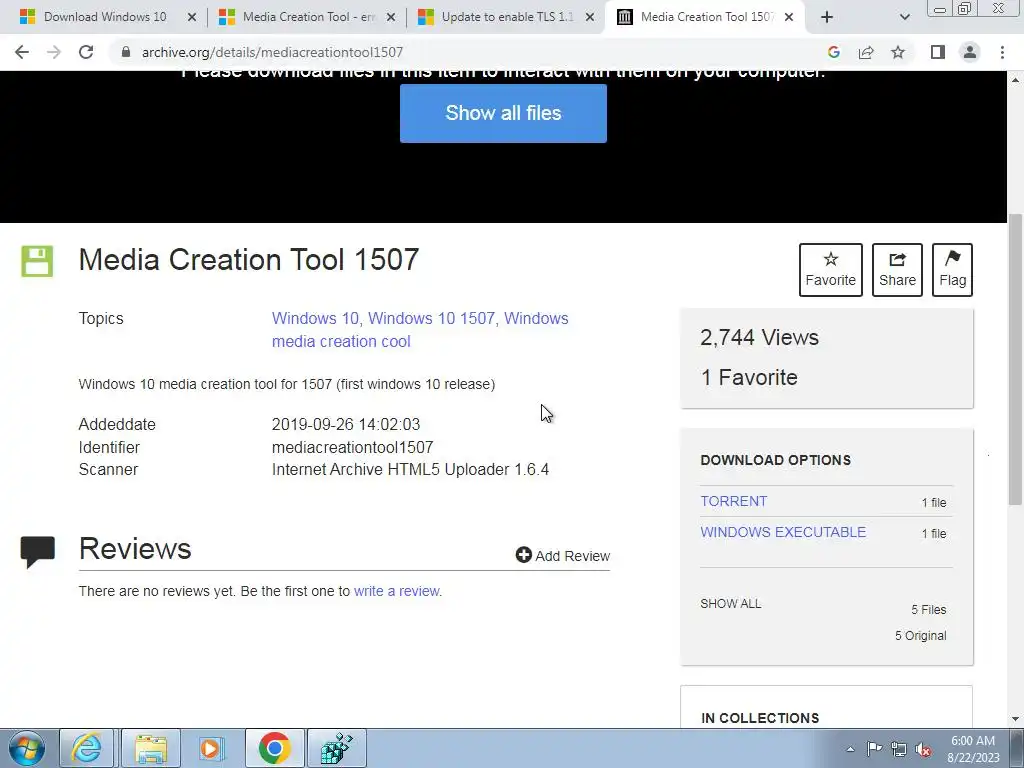
Task: Open the Windows 10 topic link
Action: (315, 319)
